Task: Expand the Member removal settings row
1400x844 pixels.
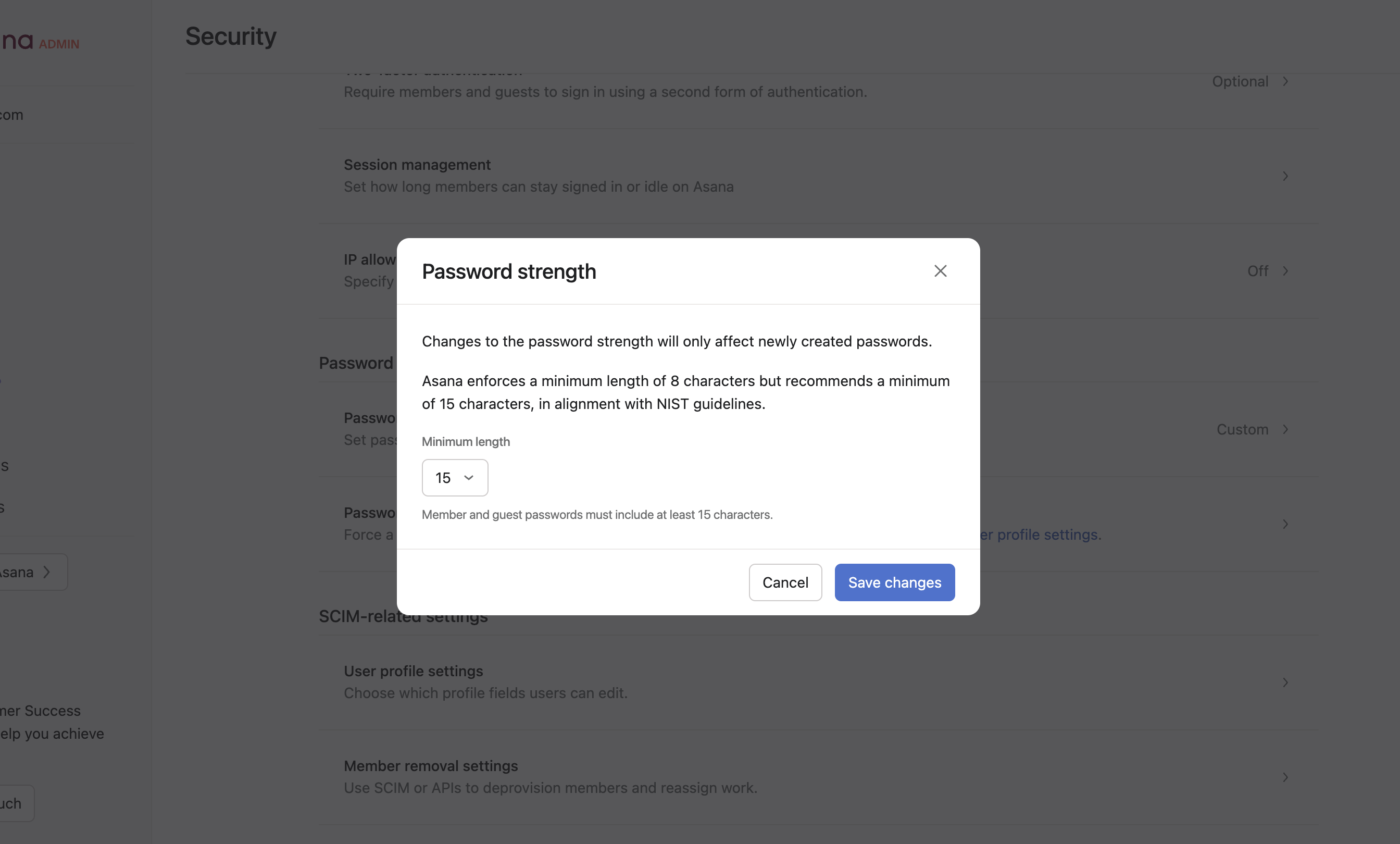Action: 1286,777
